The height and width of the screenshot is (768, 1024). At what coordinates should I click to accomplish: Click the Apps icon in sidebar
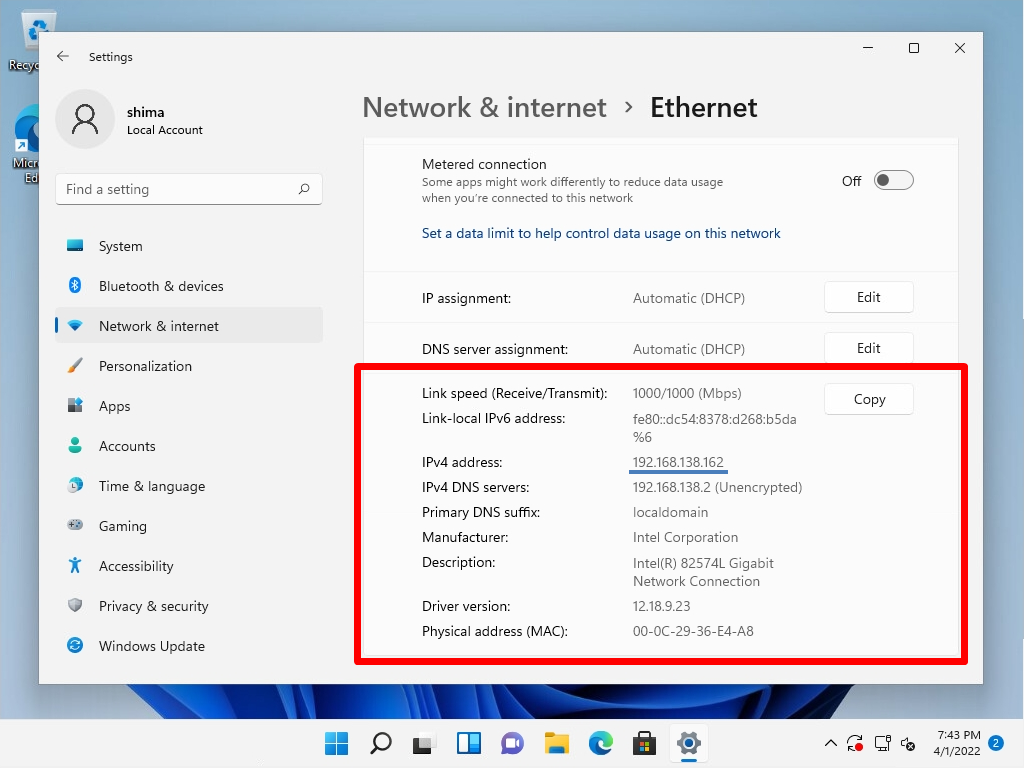tap(75, 406)
